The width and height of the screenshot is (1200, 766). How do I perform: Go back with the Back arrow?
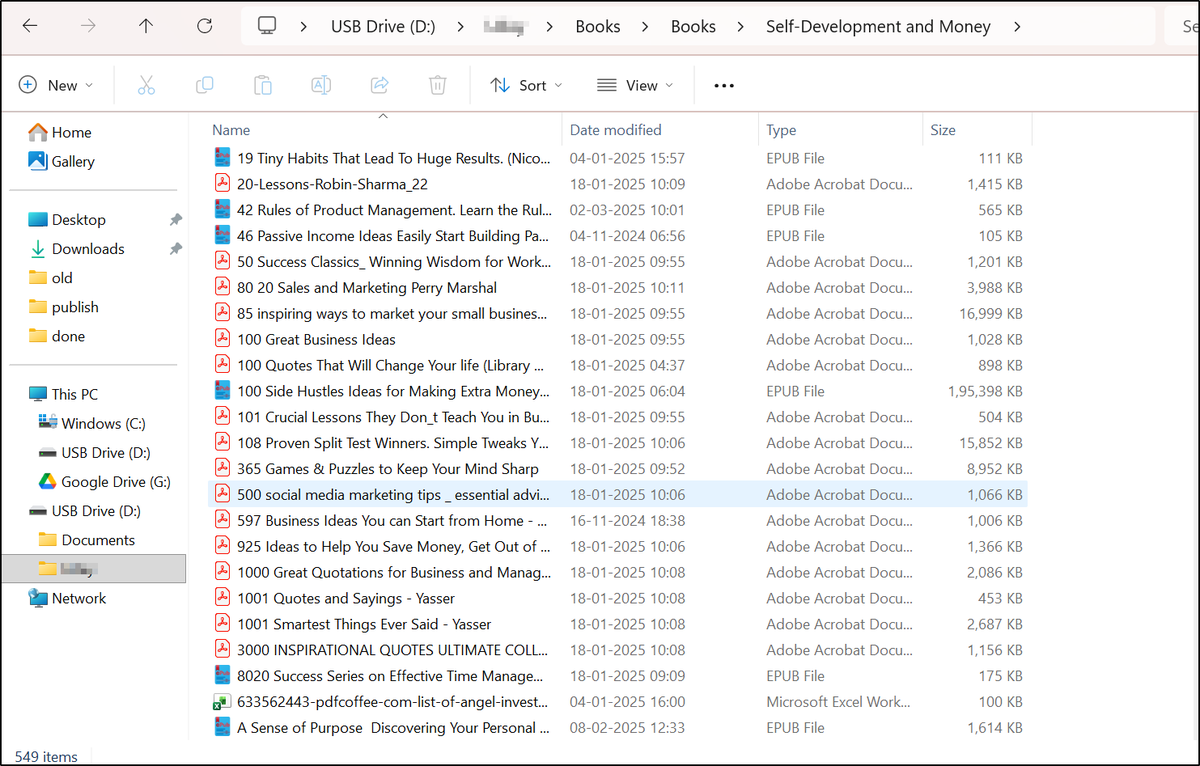pos(30,27)
